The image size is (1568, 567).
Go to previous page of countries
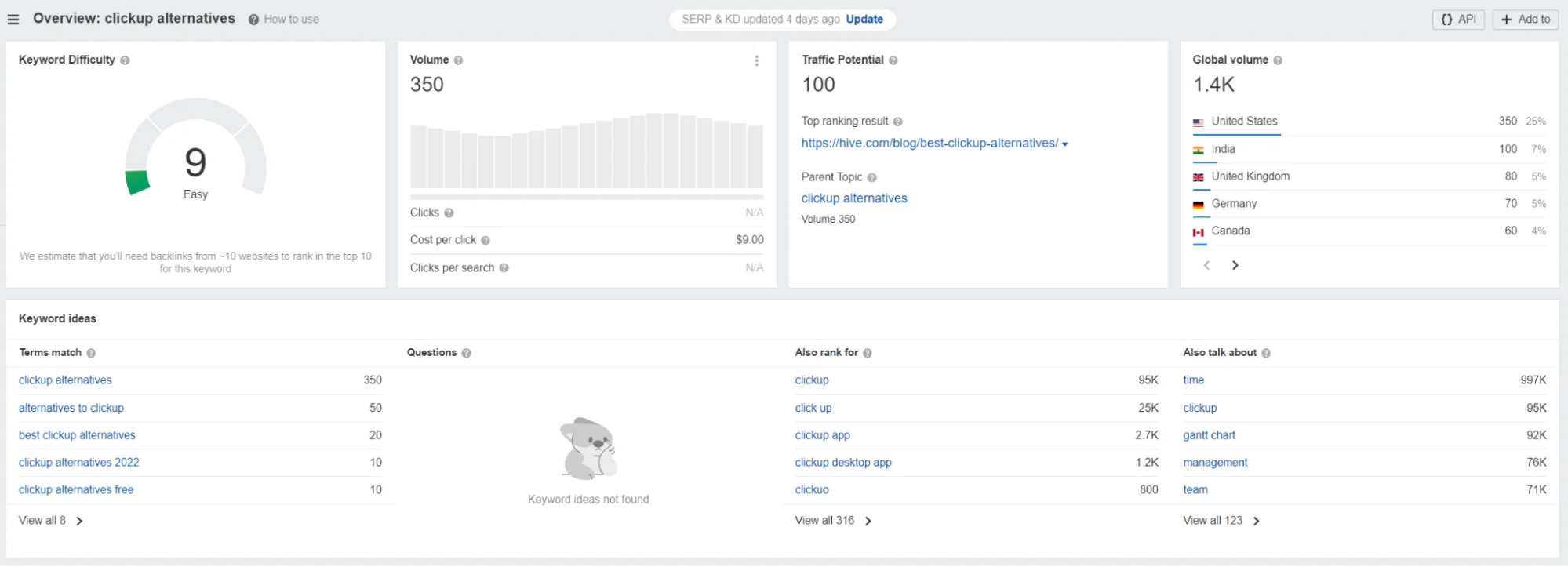click(1207, 266)
